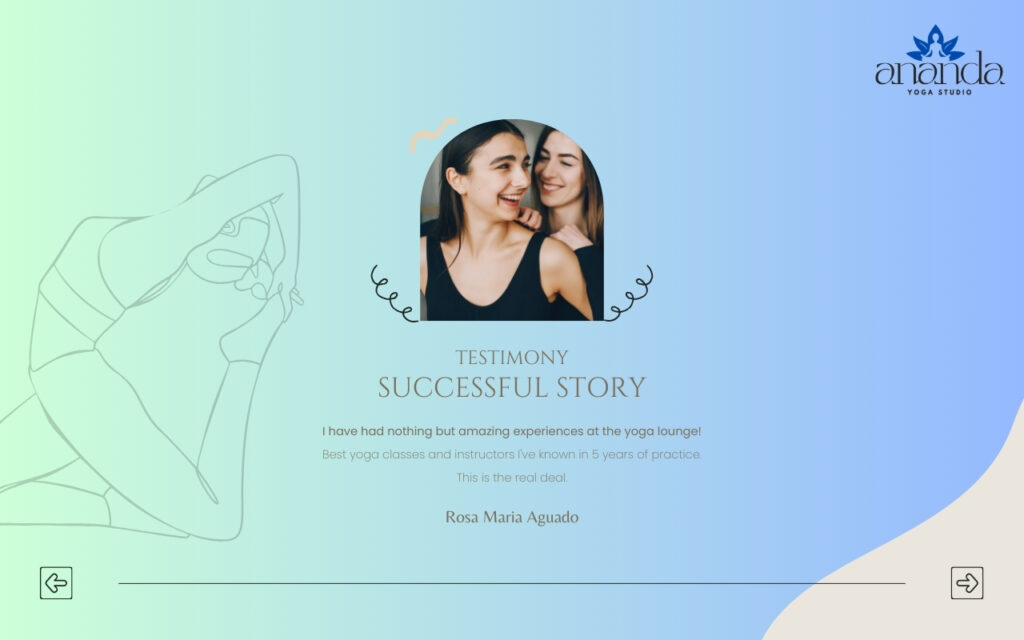
Task: Select the SUCCESSFUL STORY title
Action: coord(511,387)
